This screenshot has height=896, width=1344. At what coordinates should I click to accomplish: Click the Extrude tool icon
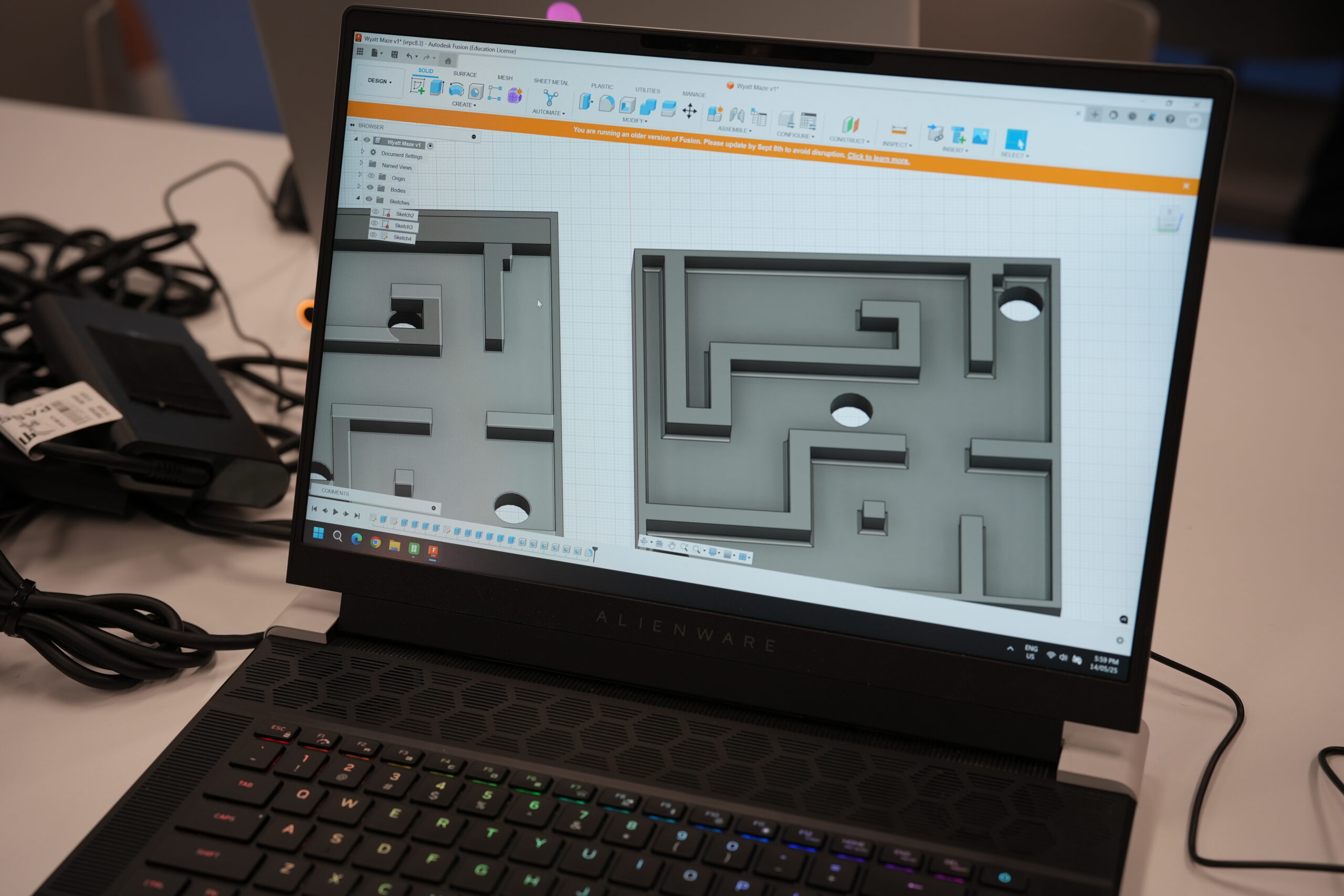coord(437,88)
